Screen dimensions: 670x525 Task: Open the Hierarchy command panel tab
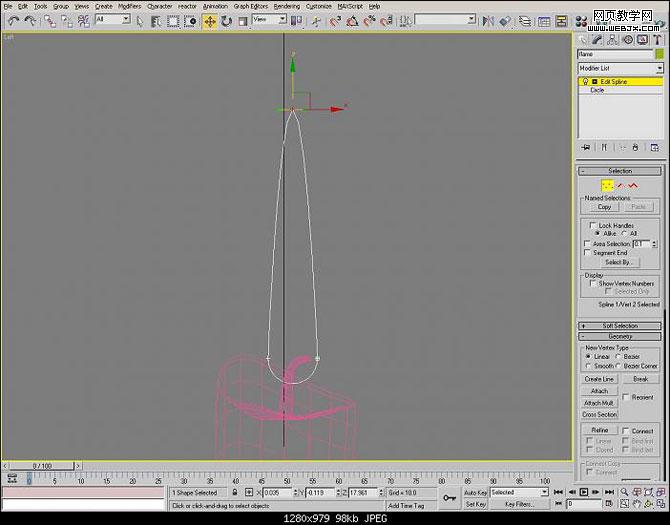click(x=612, y=40)
